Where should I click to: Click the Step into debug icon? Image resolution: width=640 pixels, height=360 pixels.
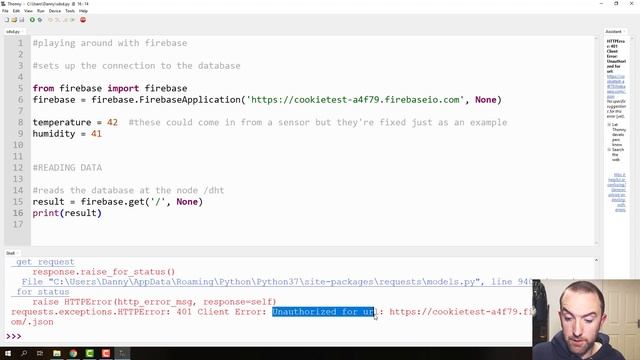tap(58, 20)
